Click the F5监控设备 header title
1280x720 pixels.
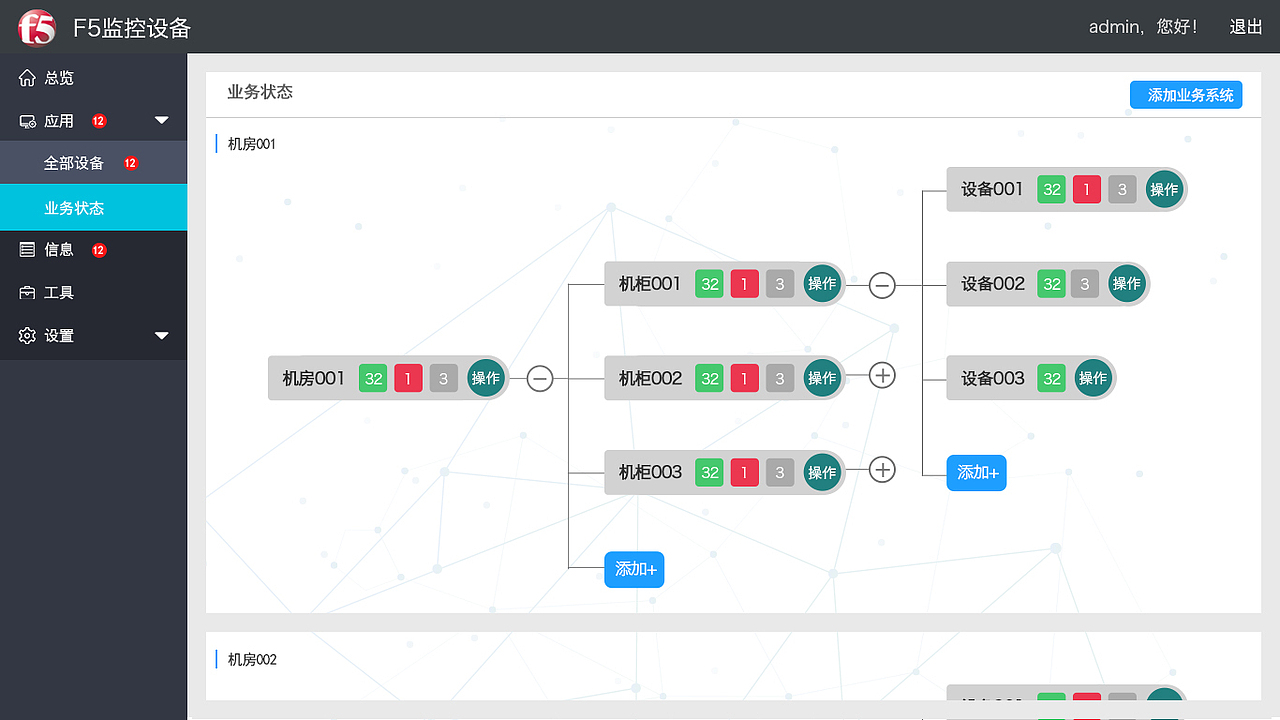click(x=132, y=27)
